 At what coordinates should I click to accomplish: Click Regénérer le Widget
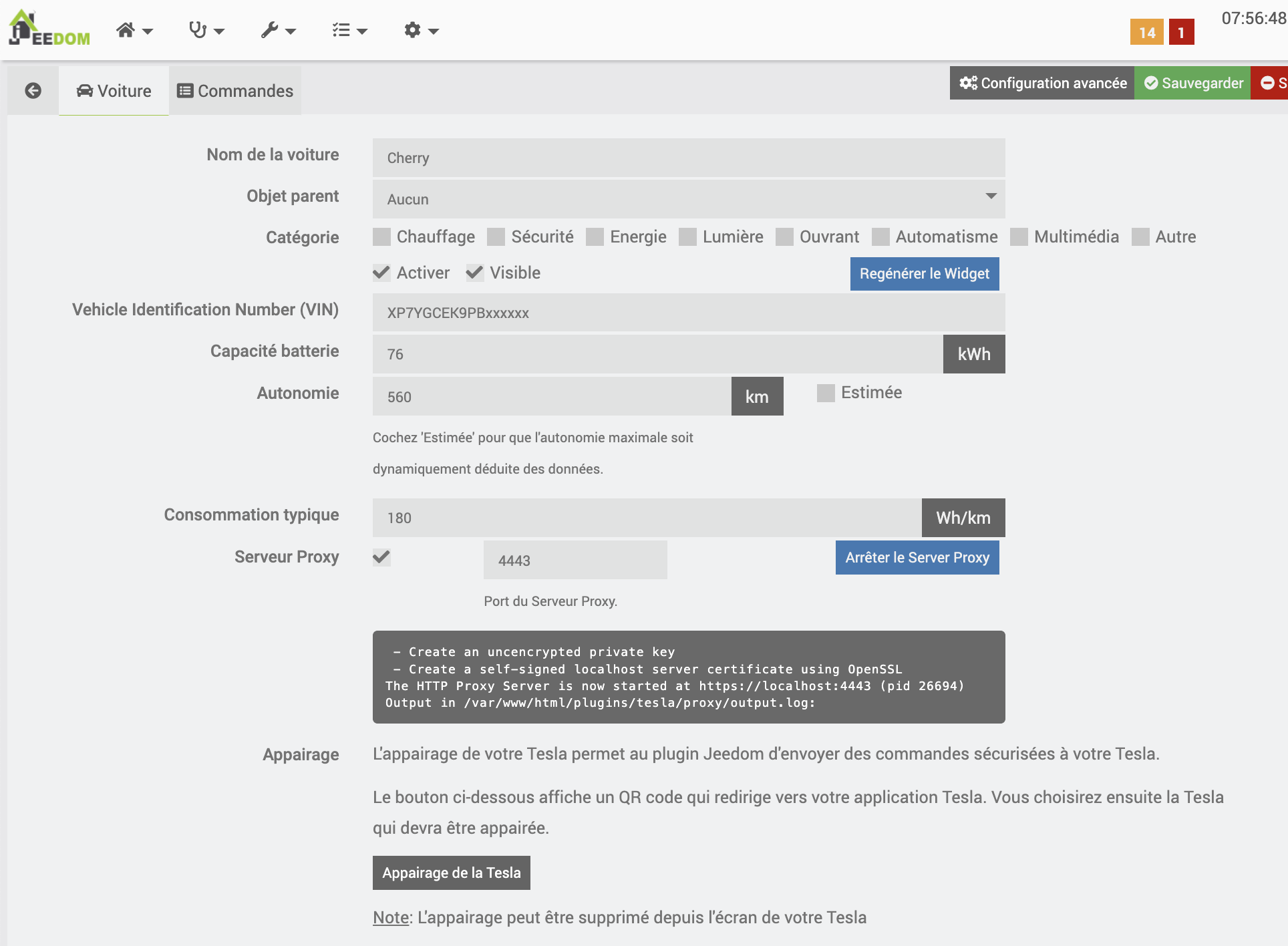click(x=925, y=274)
